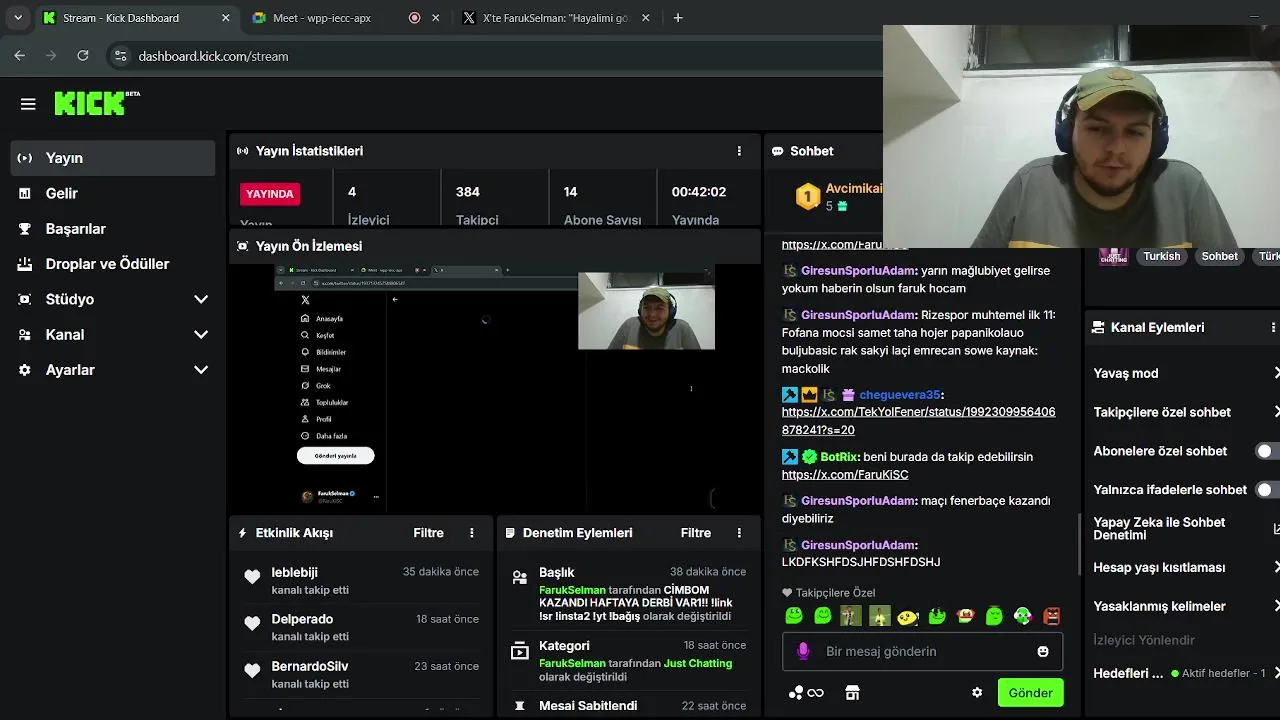Open the Kick hamburger sidebar menu

click(x=28, y=104)
